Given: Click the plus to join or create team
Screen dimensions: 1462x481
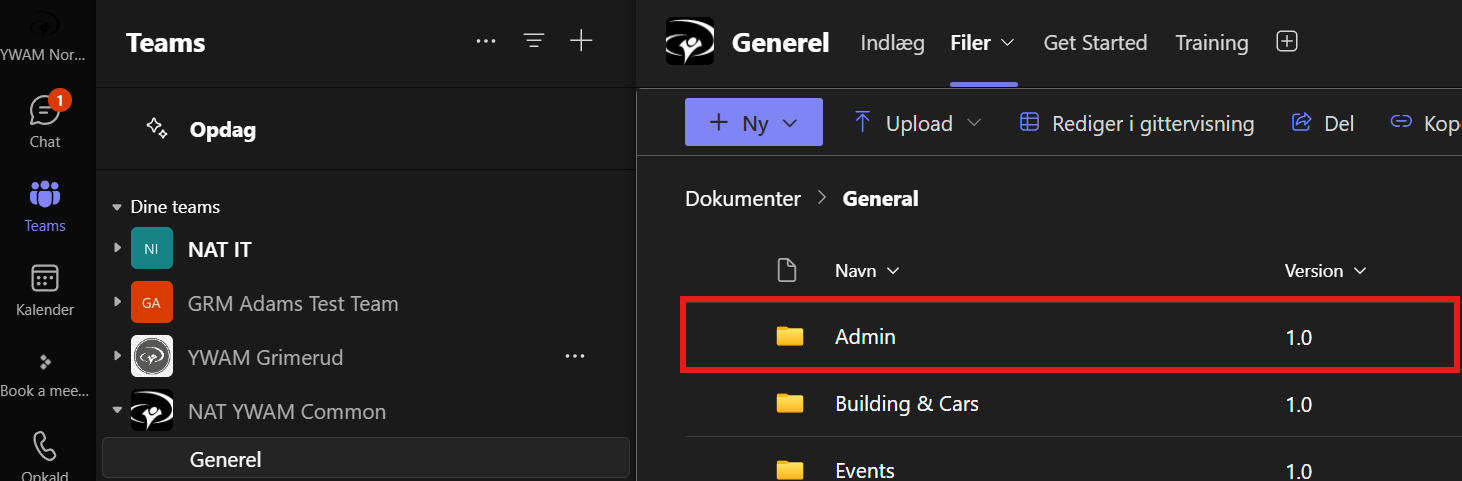Looking at the screenshot, I should [581, 41].
